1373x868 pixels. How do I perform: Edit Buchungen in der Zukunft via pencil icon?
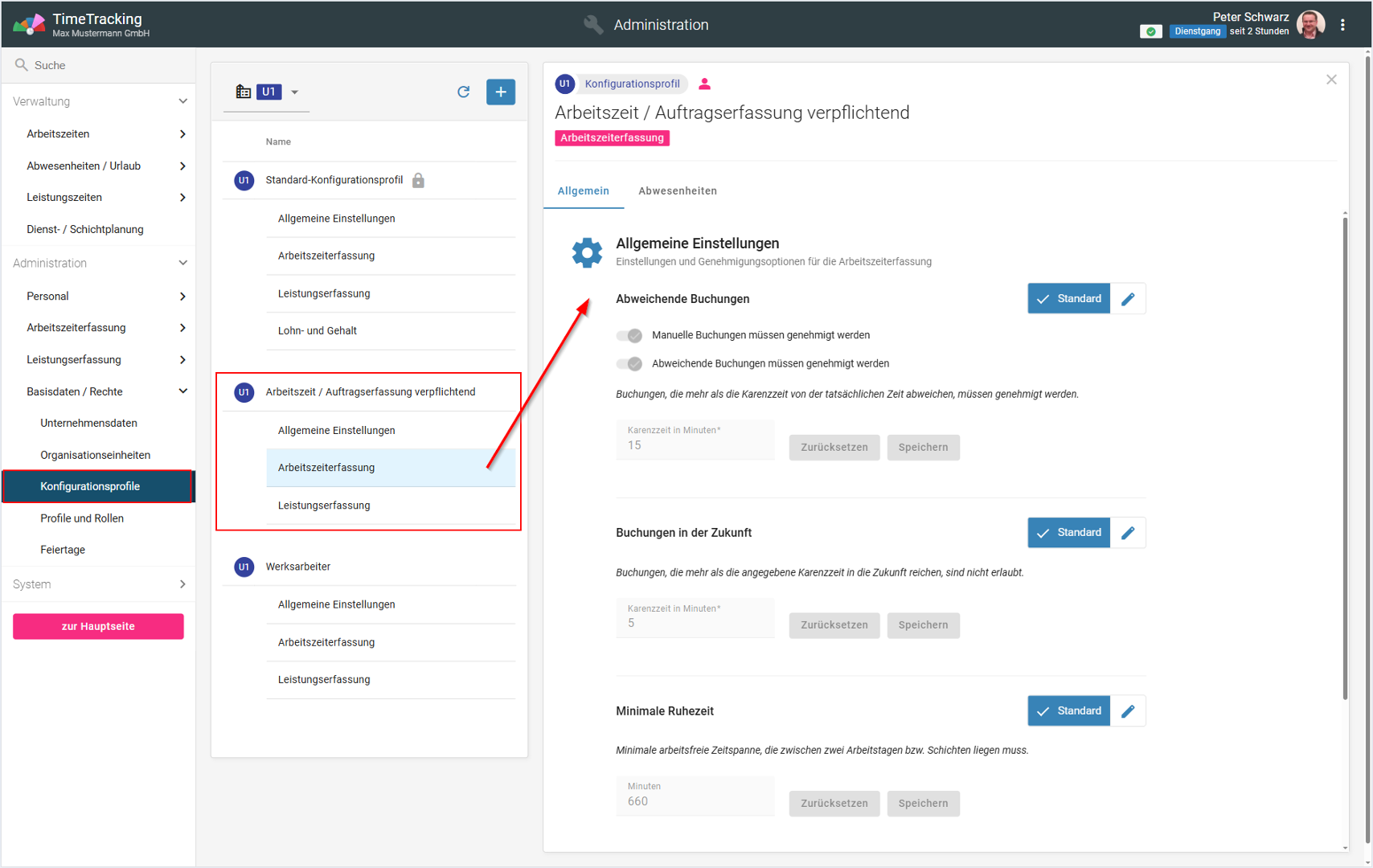1128,533
